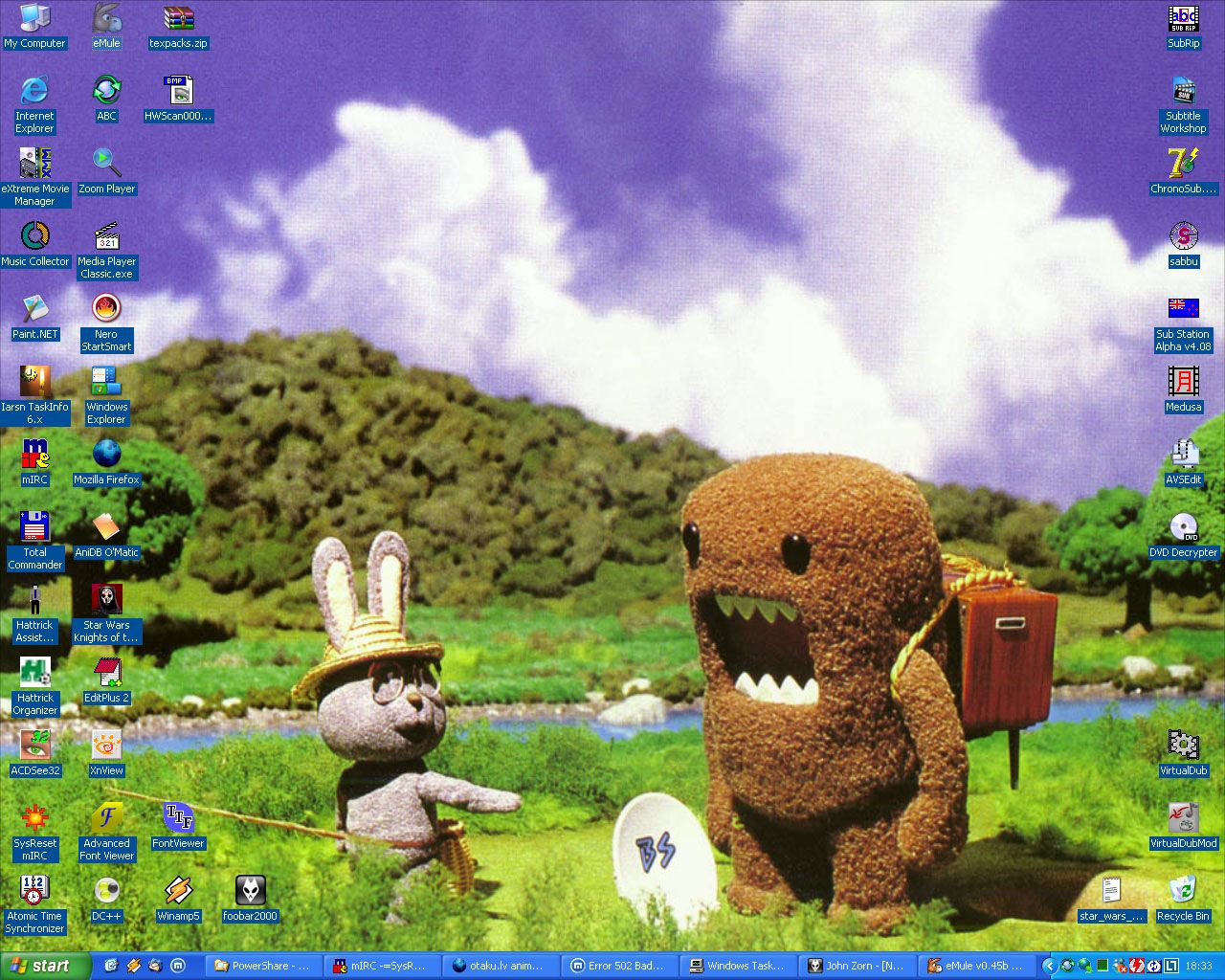Switch to mIRC SysReset taskbar window
This screenshot has width=1225, height=980.
pyautogui.click(x=382, y=966)
